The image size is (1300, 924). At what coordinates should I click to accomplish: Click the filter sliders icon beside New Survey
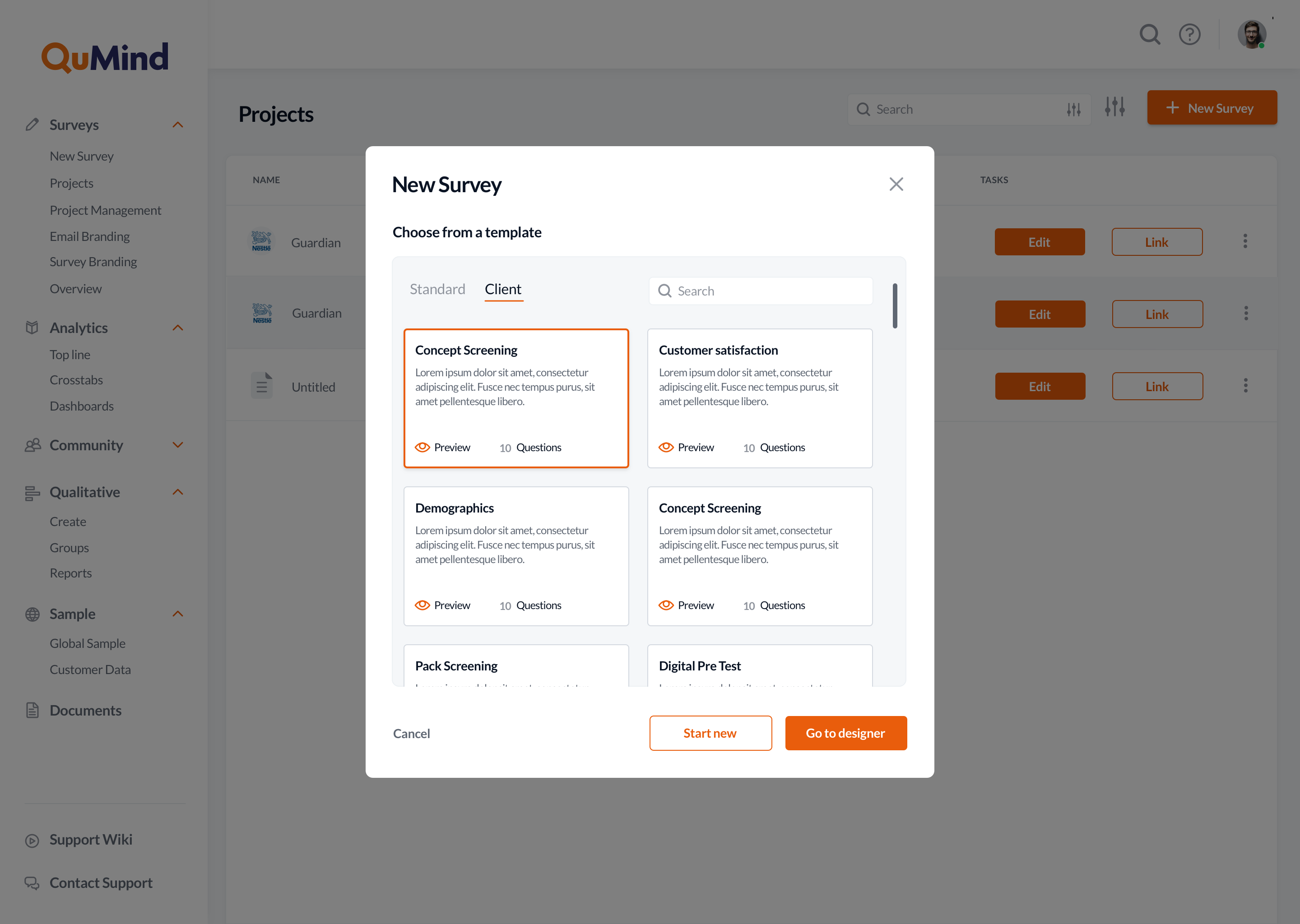[x=1114, y=107]
